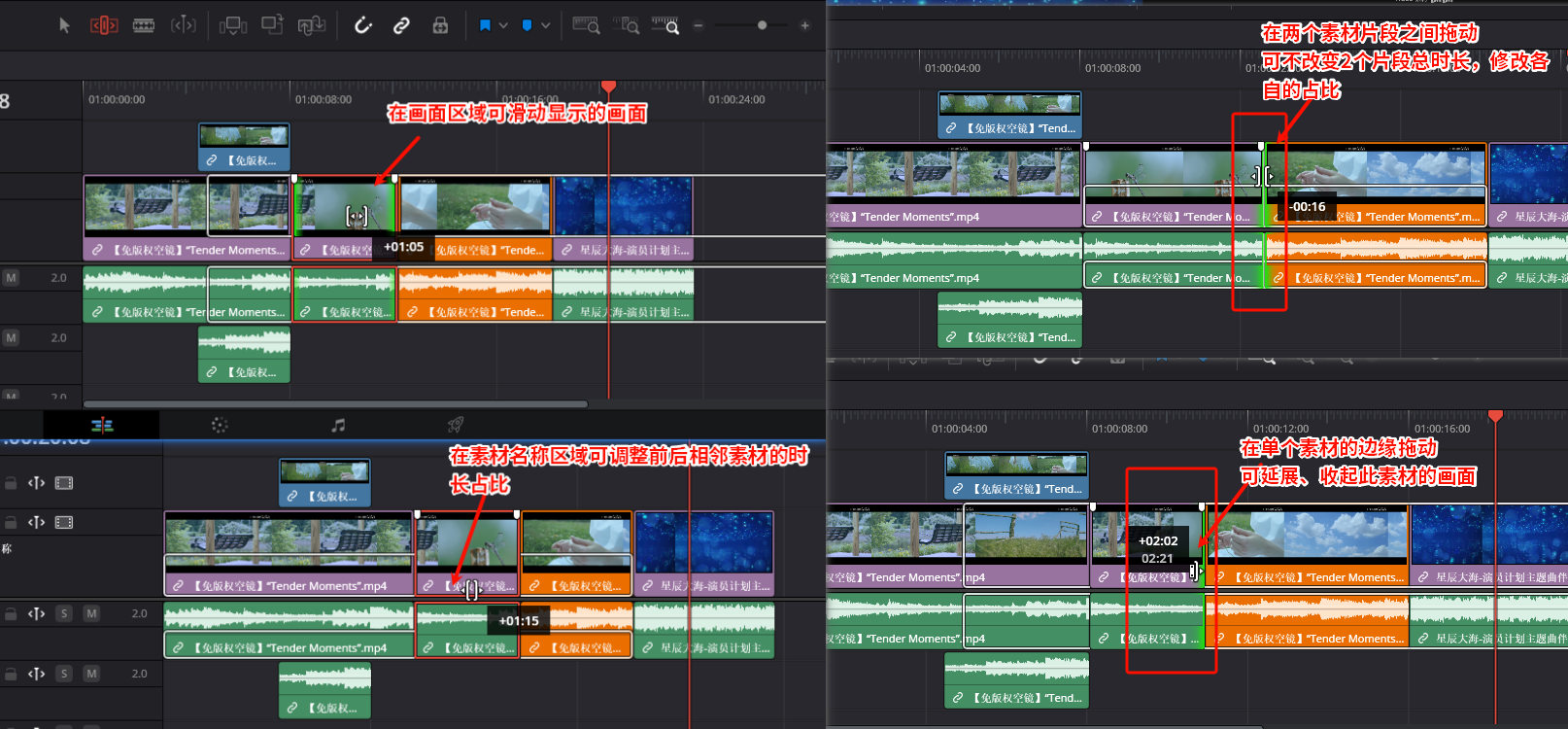1568x729 pixels.
Task: Lock the second audio track in +01:15 timeline
Action: pyautogui.click(x=11, y=673)
